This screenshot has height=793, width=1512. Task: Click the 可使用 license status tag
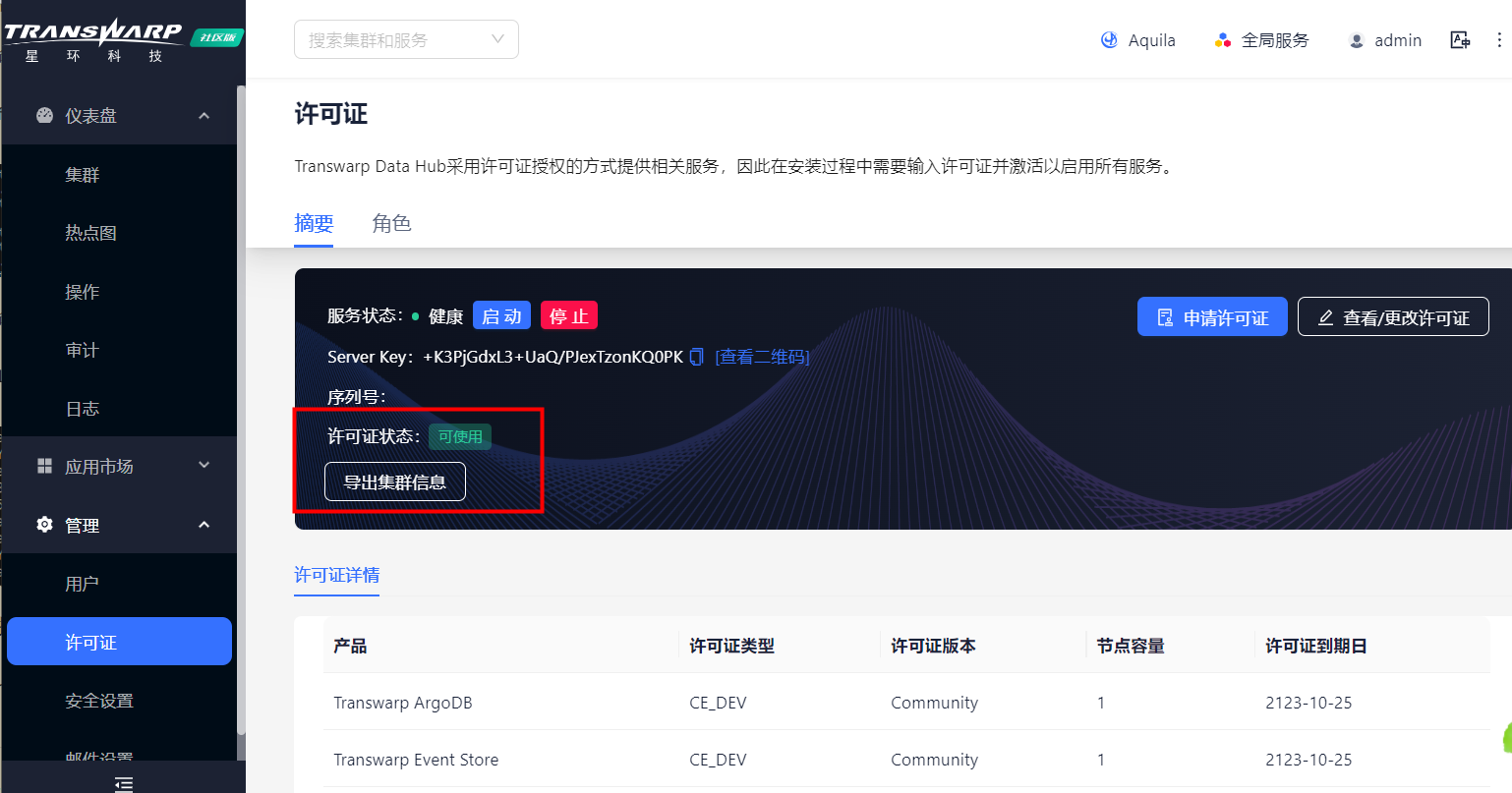pos(460,436)
